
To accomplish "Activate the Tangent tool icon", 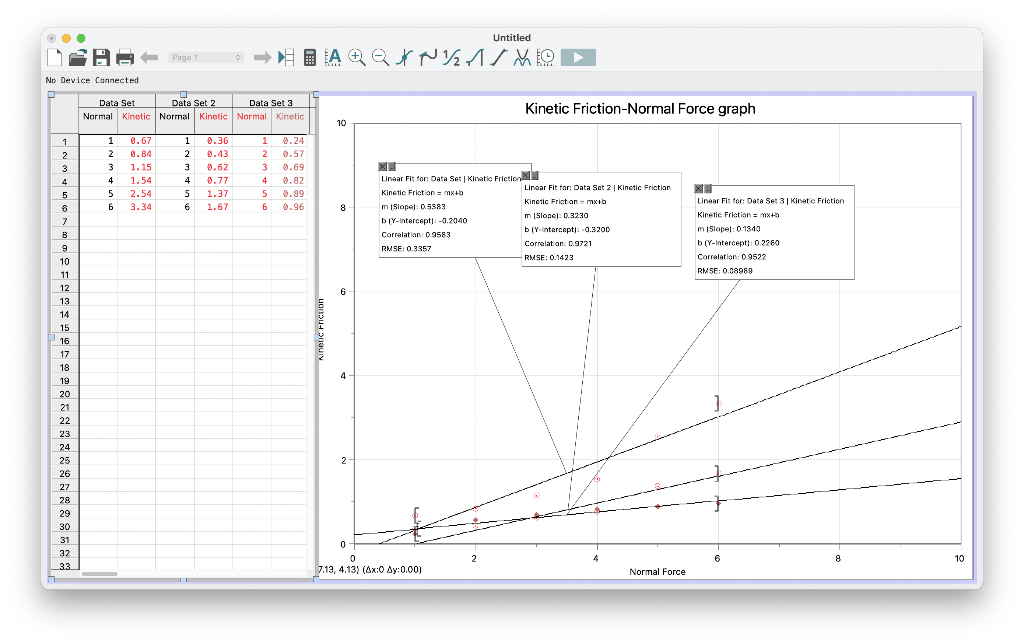I will click(x=428, y=57).
